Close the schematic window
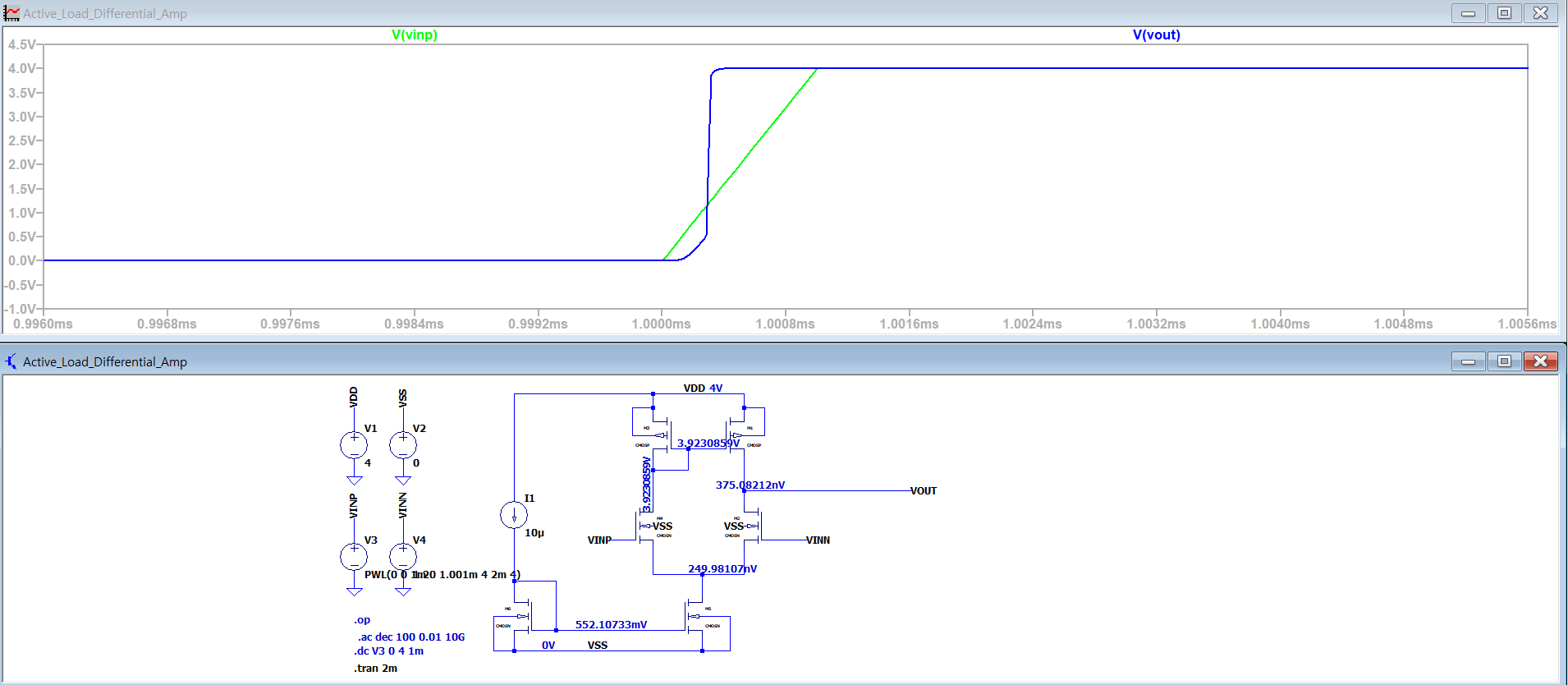 (1540, 361)
